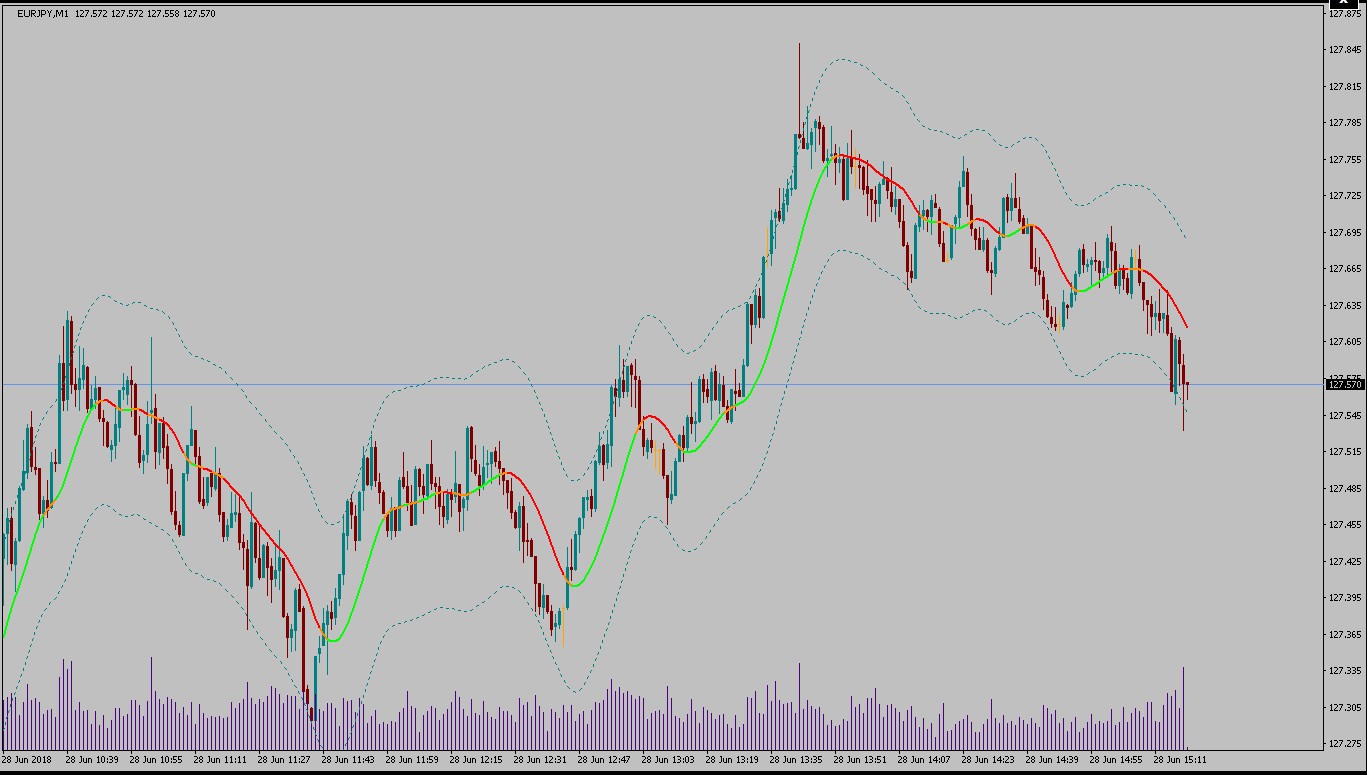Screen dimensions: 1367x775
Task: Click the 28 Jun 14:07 time label
Action: click(924, 760)
